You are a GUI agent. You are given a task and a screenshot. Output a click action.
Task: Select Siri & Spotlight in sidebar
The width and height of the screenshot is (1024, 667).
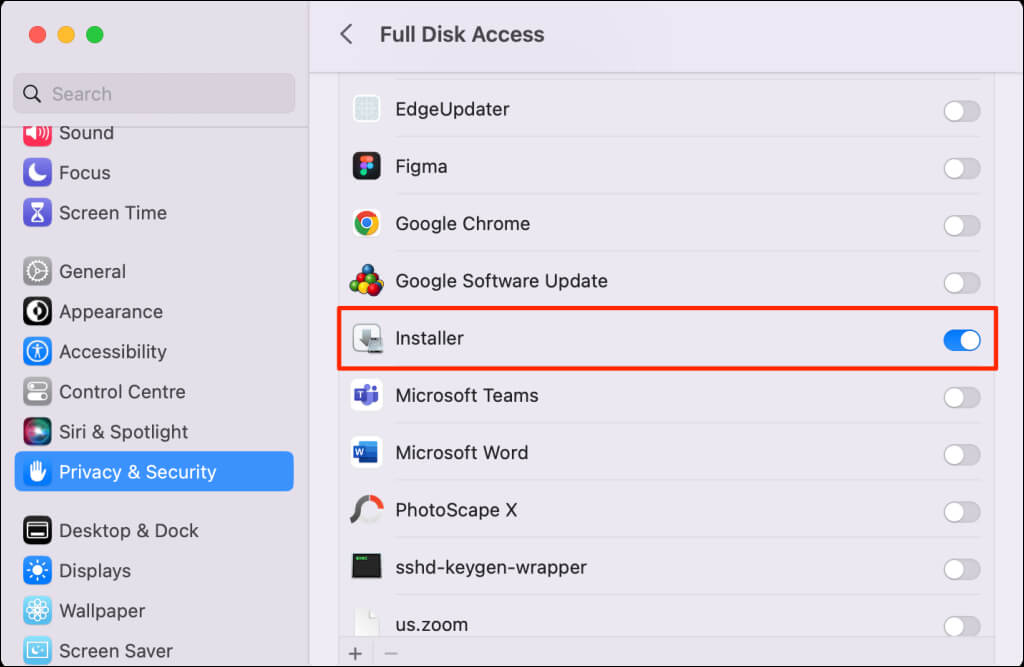coord(154,432)
